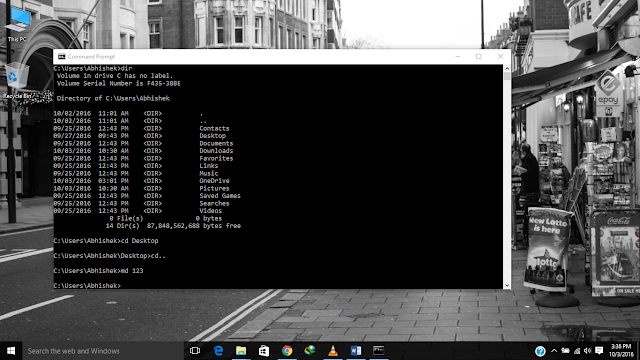The image size is (640, 360).
Task: Close the Command Prompt window
Action: (x=500, y=57)
